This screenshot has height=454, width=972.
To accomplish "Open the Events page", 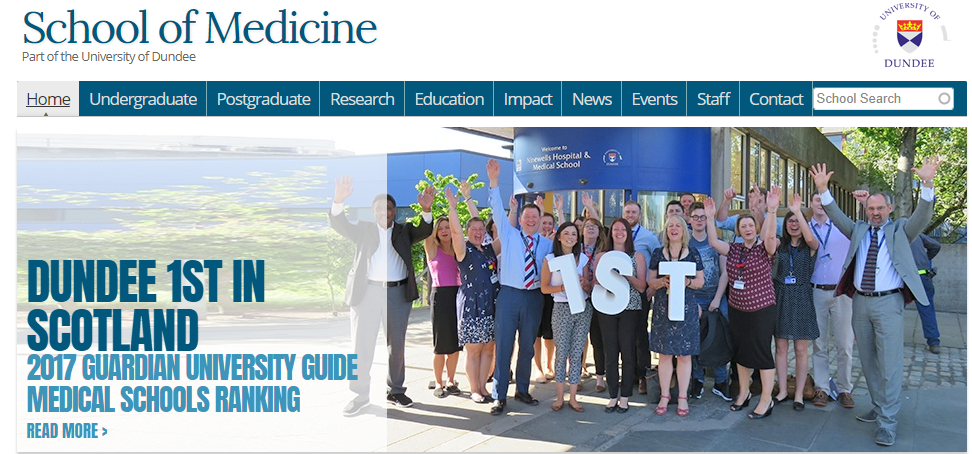I will pos(654,99).
